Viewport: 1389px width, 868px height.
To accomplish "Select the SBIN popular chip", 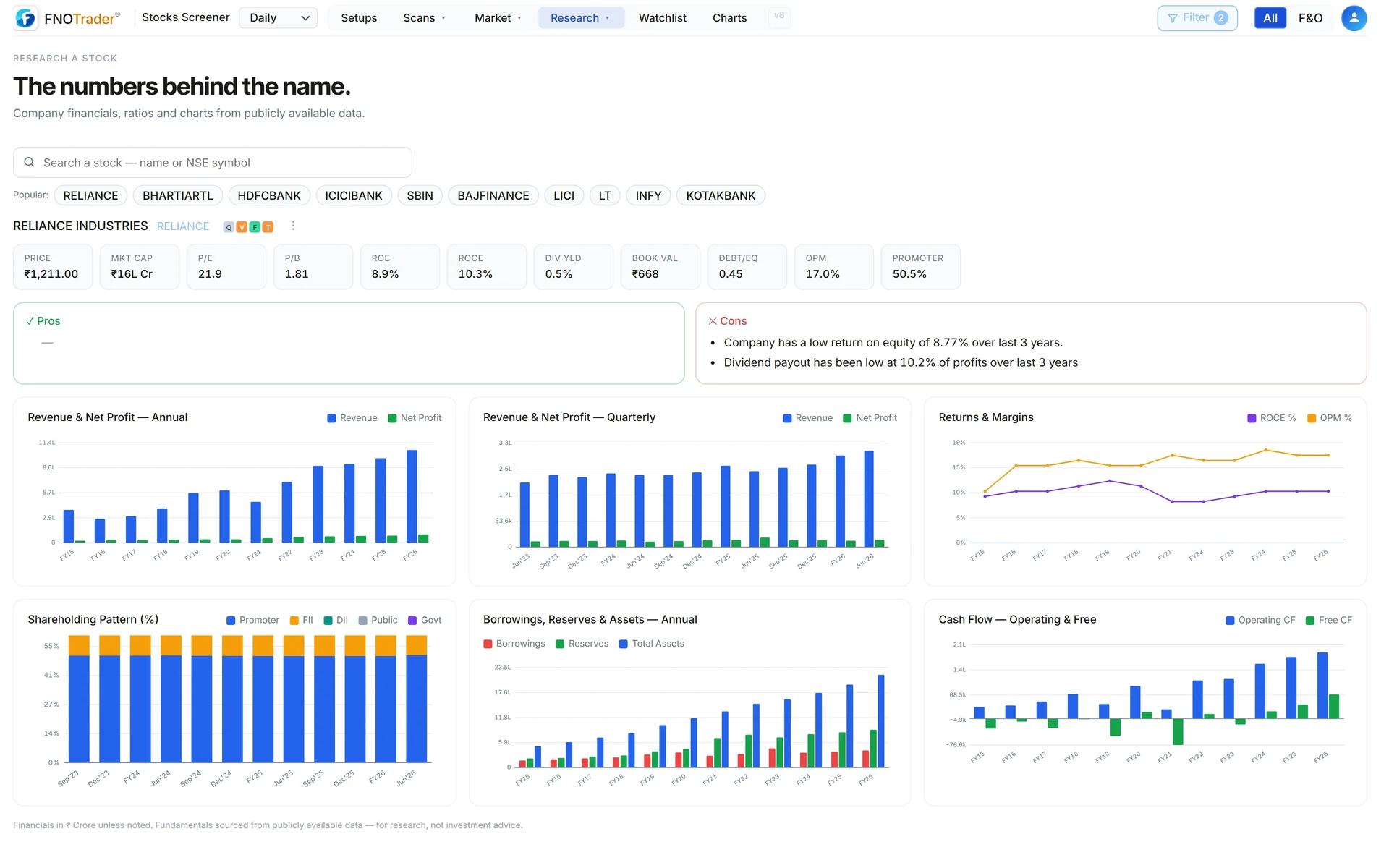I will point(420,196).
